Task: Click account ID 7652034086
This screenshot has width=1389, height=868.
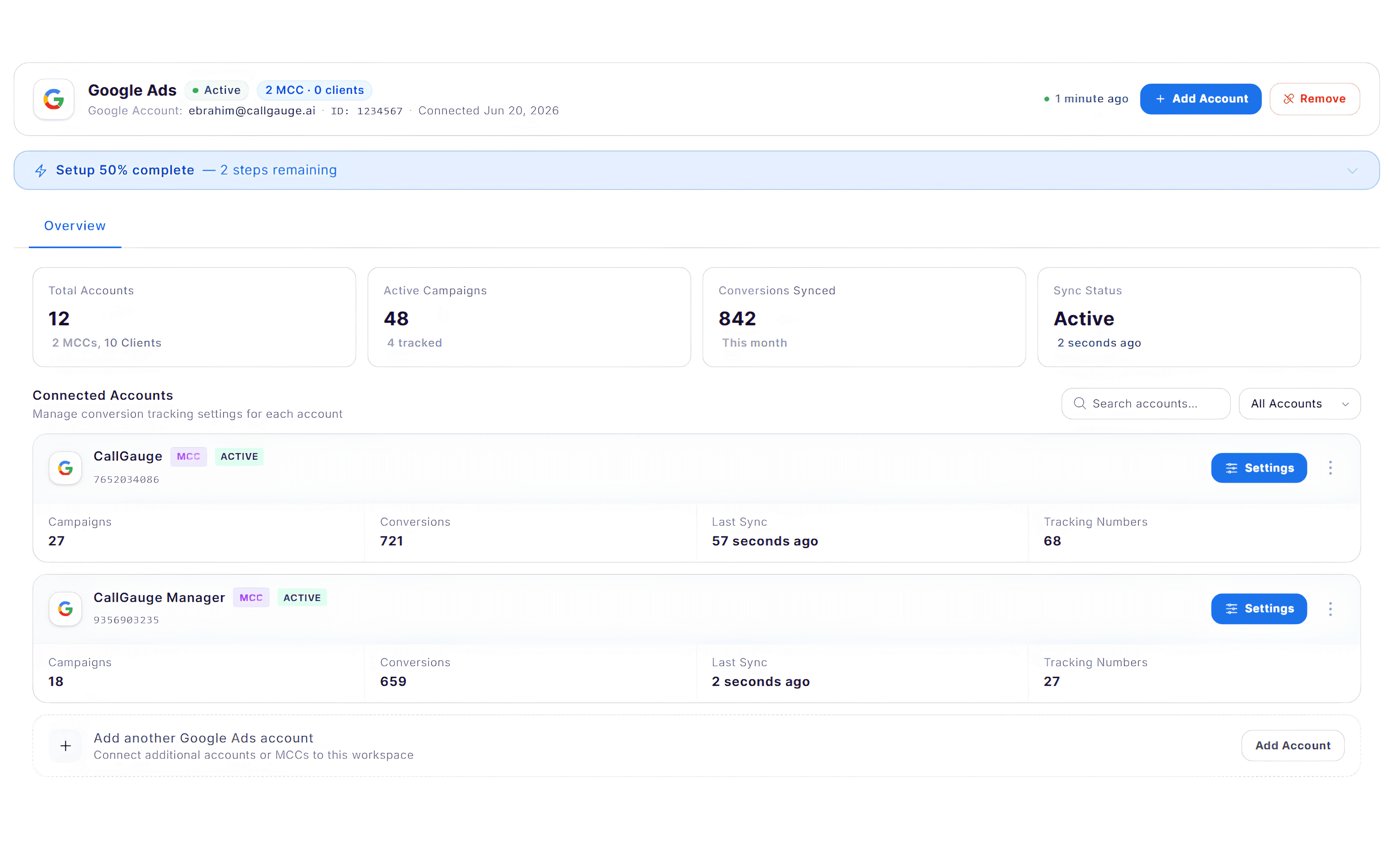Action: click(x=126, y=480)
